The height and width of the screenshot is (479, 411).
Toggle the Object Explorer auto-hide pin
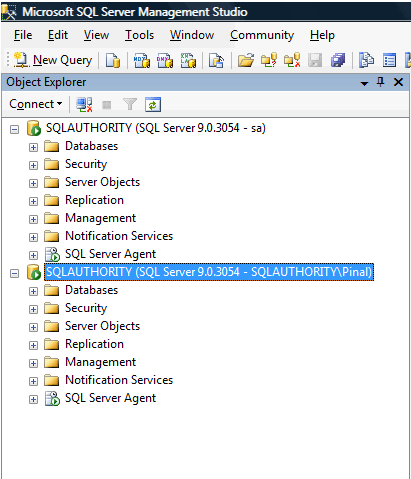pos(380,82)
